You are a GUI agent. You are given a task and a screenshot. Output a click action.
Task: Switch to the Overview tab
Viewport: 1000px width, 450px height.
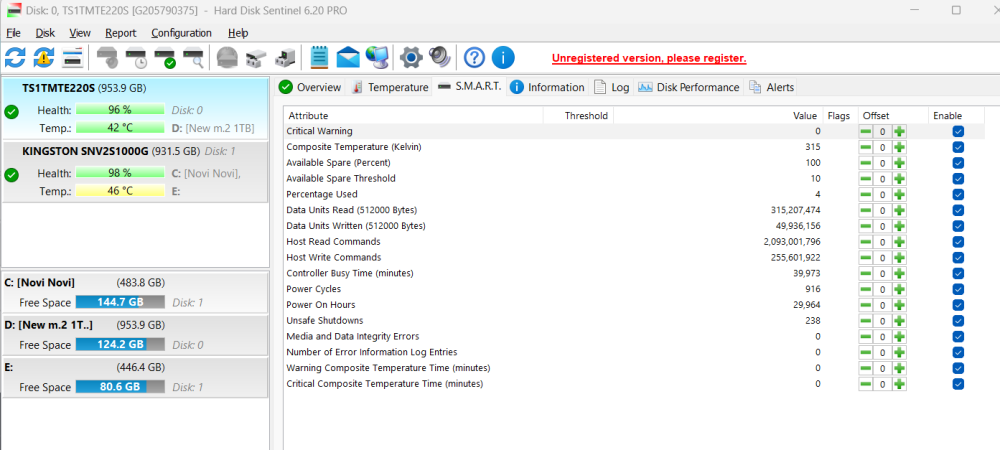point(311,87)
